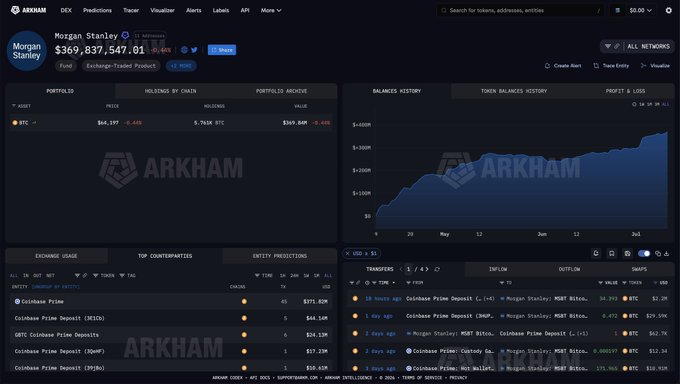680x384 pixels.
Task: Click the BTC token icon in 10 hours ago transfer
Action: [x=625, y=299]
